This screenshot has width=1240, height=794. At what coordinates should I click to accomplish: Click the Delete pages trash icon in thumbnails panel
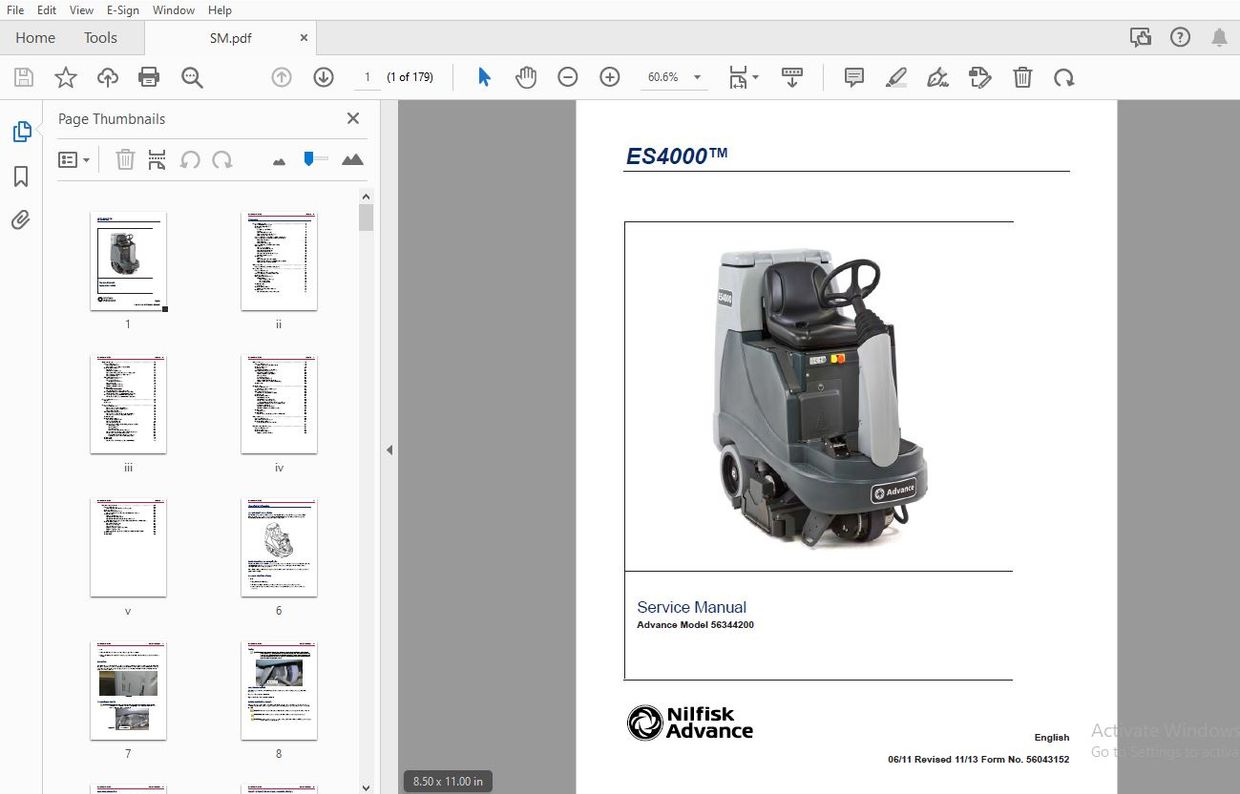pyautogui.click(x=124, y=159)
